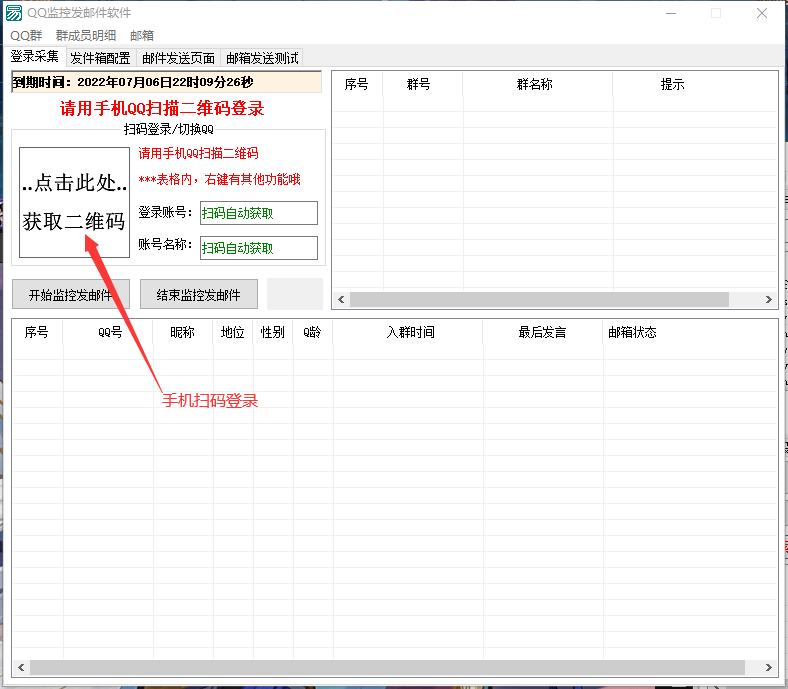
Task: Select the 地位 column header
Action: (x=233, y=332)
